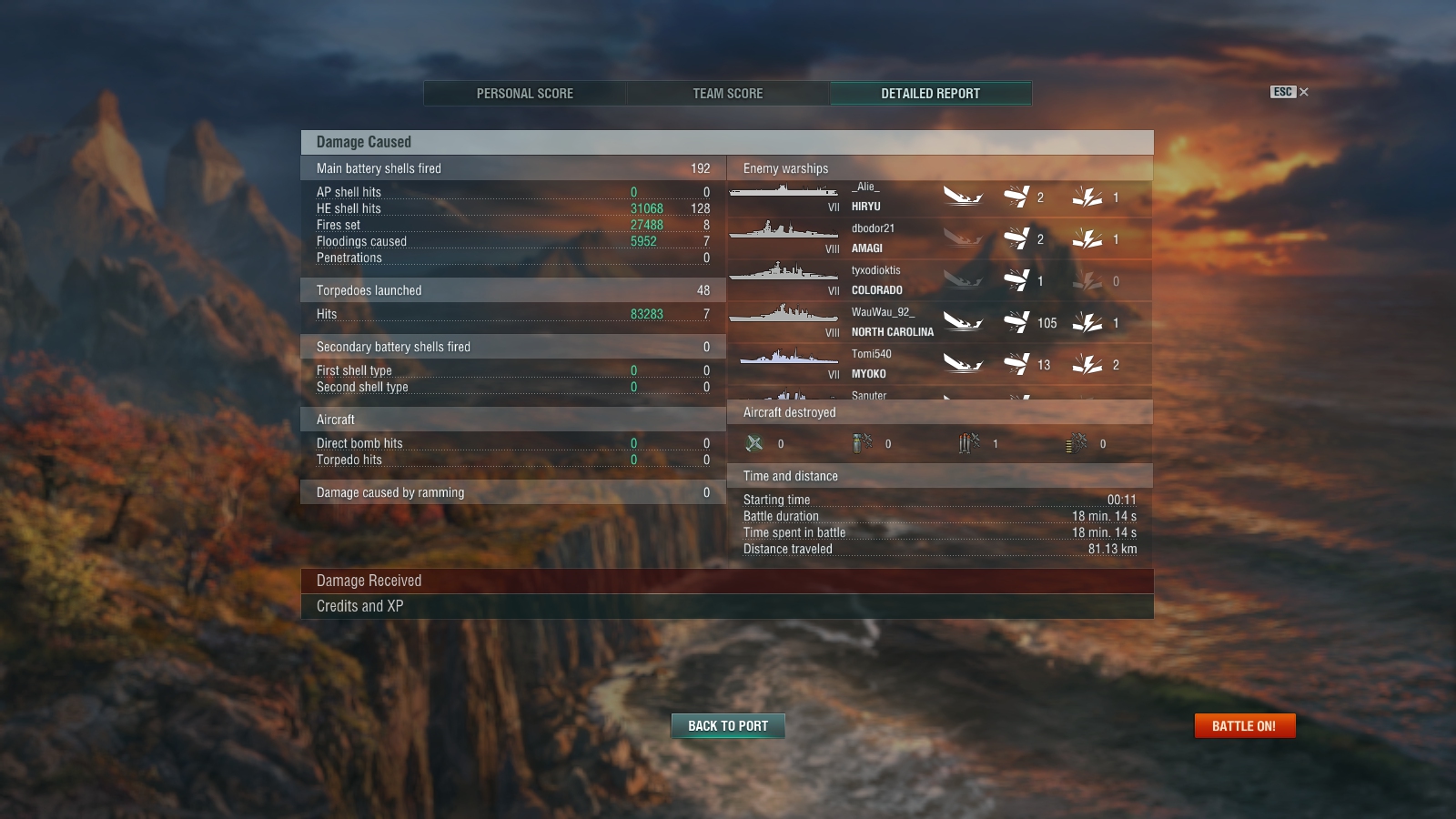Image resolution: width=1456 pixels, height=819 pixels.
Task: Open the Team Score tab
Action: coord(728,93)
